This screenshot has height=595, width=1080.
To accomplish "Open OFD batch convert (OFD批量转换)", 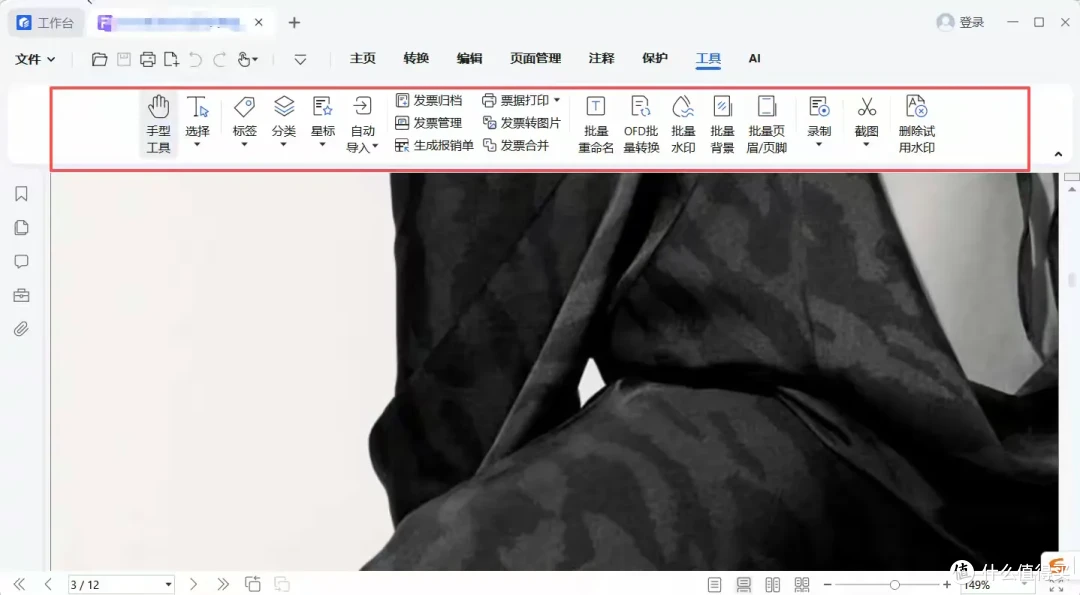I will click(641, 125).
